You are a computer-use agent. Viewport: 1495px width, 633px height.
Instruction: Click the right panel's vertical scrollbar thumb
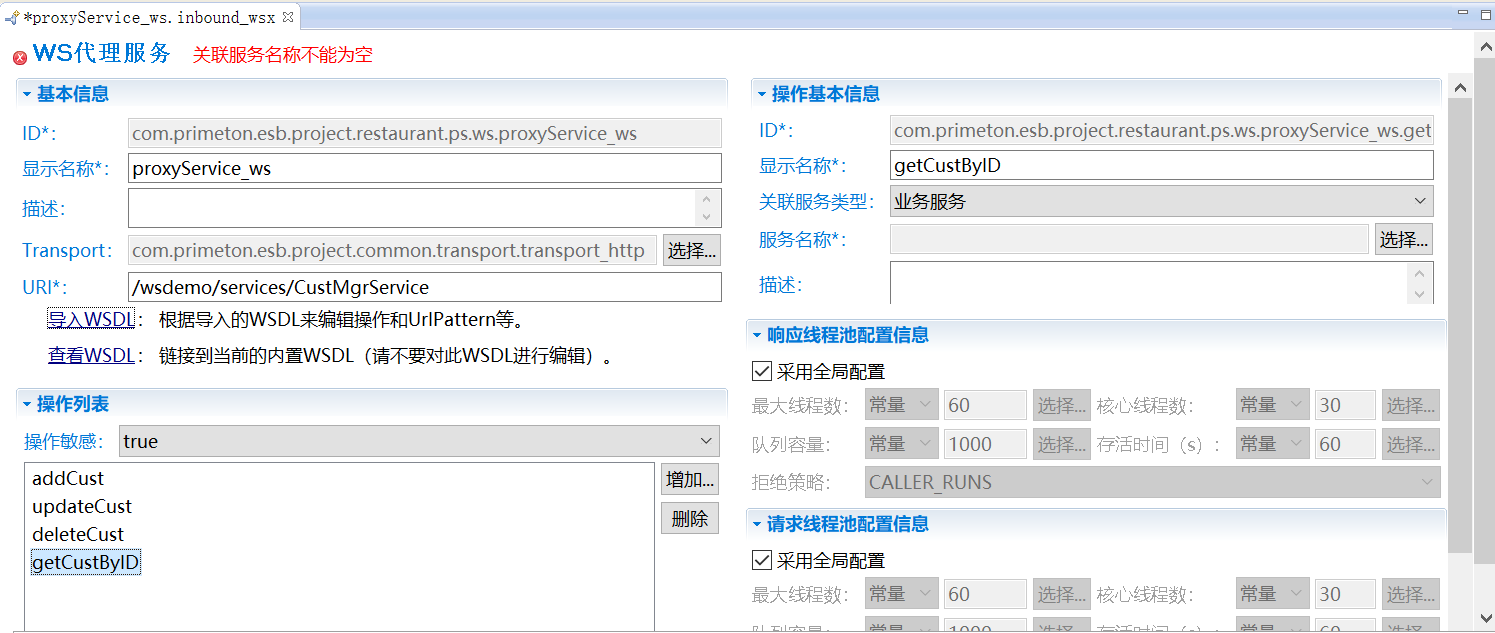[x=1459, y=320]
